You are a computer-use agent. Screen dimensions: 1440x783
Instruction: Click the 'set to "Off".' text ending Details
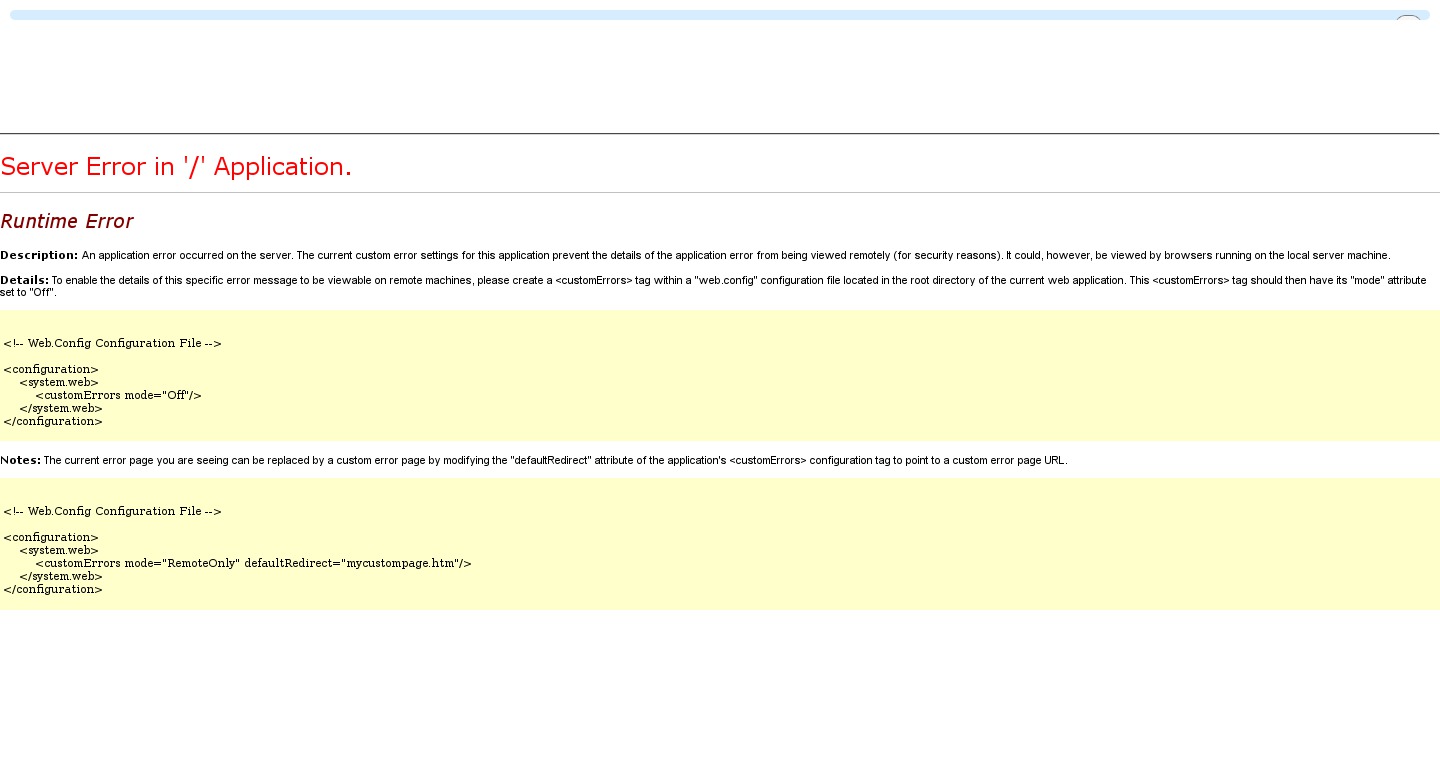tap(28, 292)
